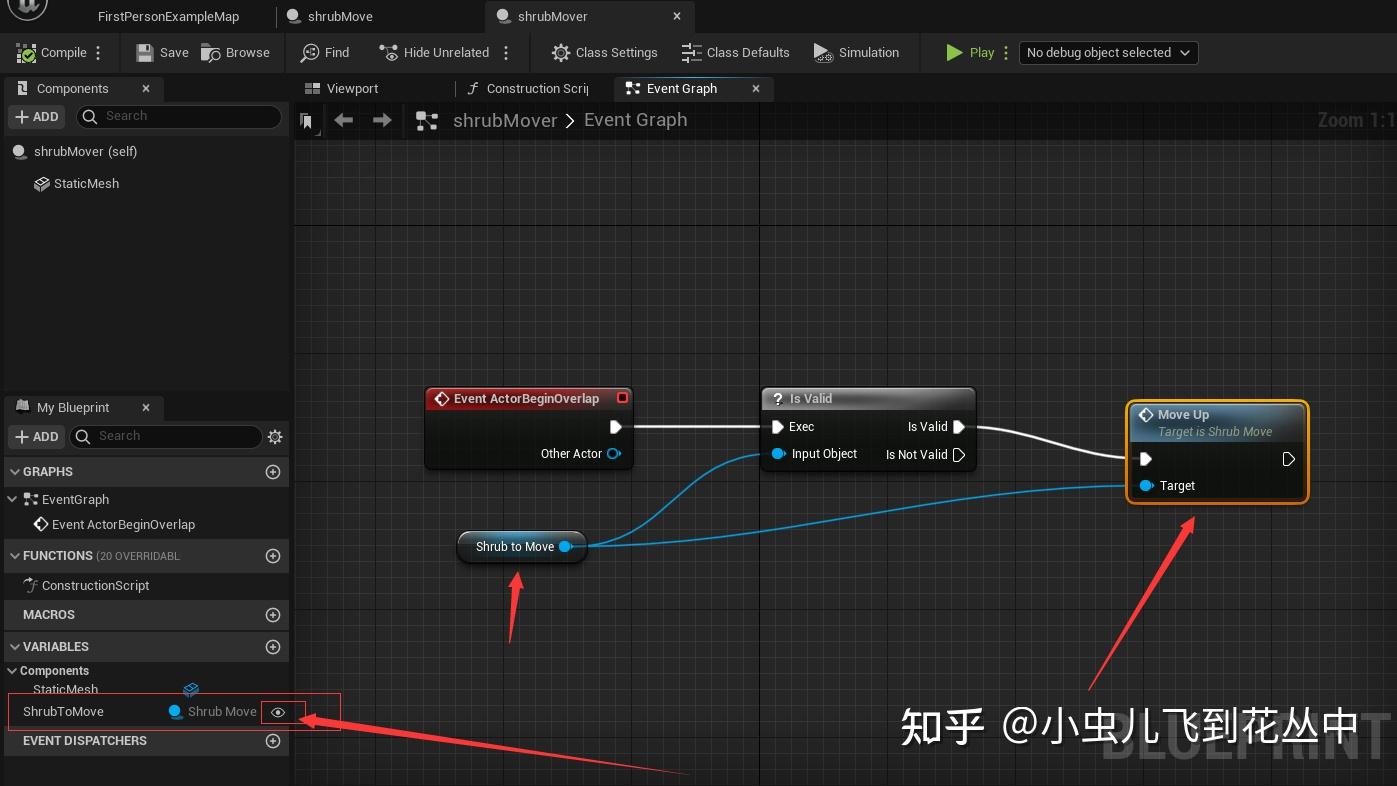The width and height of the screenshot is (1397, 786).
Task: Expand EVENT DISPATCHERS section
Action: point(84,741)
